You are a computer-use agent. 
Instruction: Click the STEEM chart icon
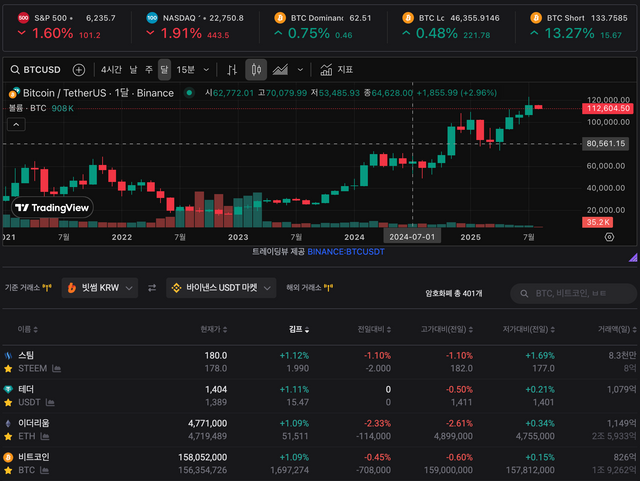coord(56,369)
